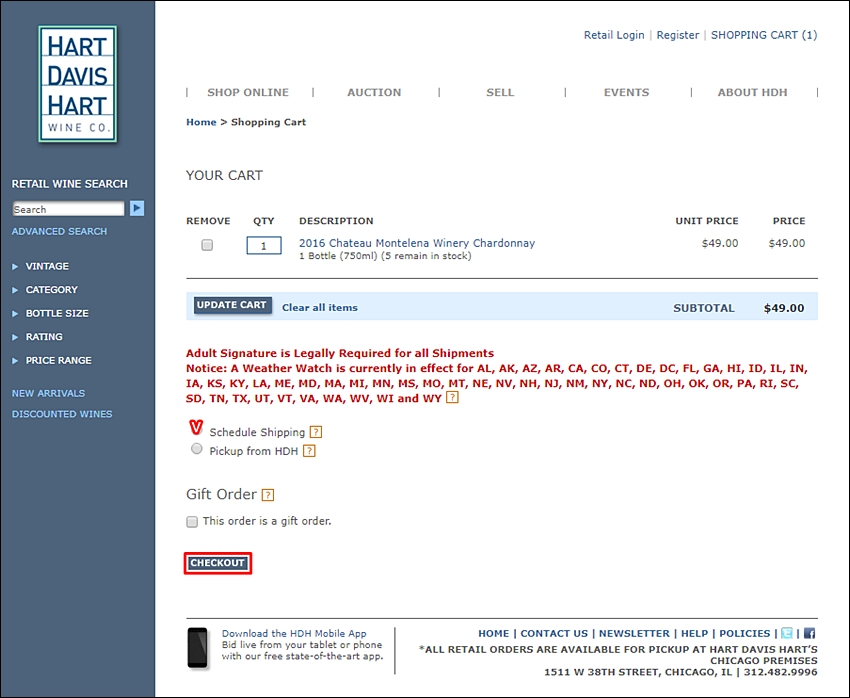Click the retail wine Search field
Screen dimensions: 850x698
[68, 209]
